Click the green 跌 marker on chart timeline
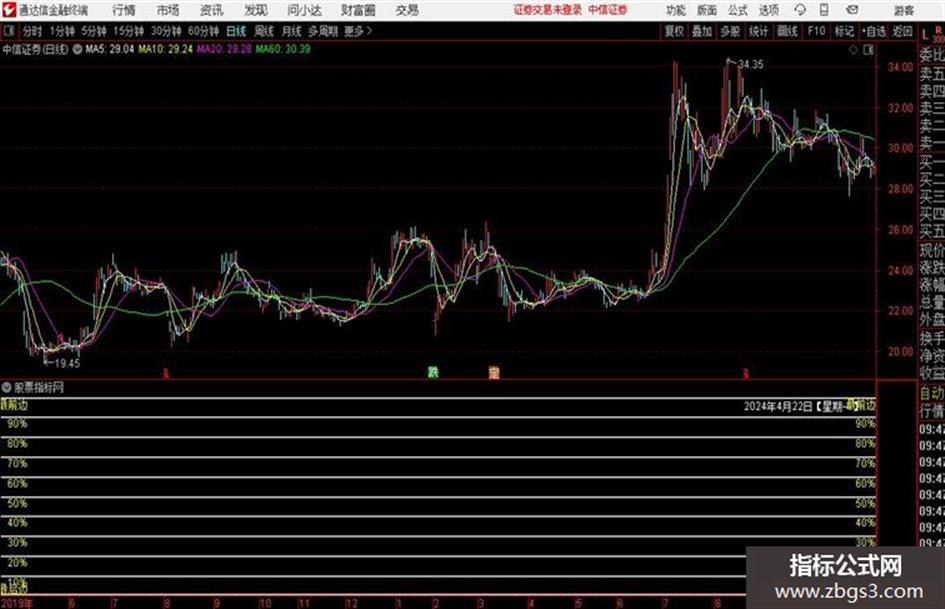 point(433,372)
